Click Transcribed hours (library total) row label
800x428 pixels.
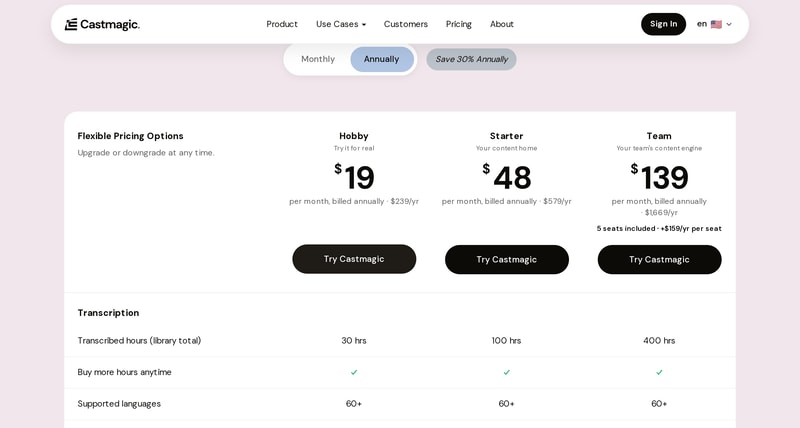tap(139, 341)
